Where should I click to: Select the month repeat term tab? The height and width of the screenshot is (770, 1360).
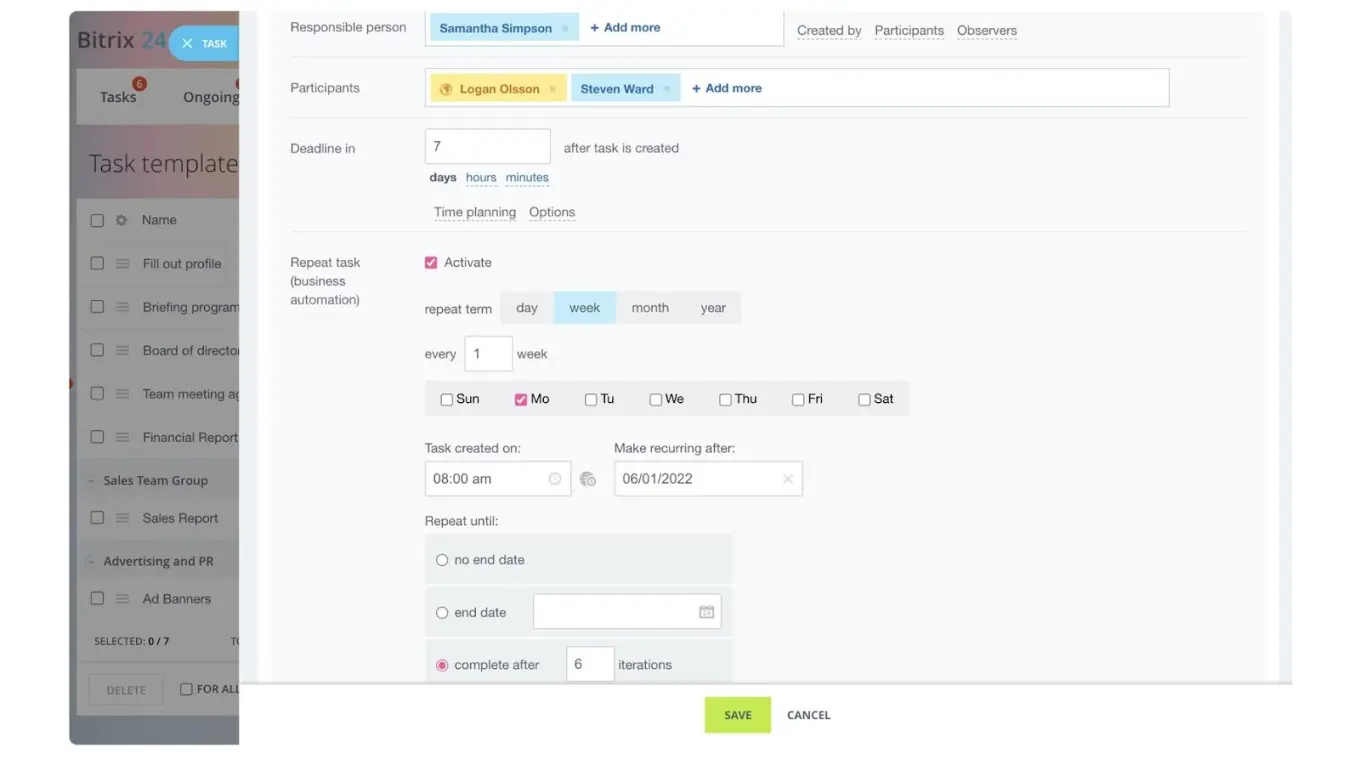click(x=650, y=308)
